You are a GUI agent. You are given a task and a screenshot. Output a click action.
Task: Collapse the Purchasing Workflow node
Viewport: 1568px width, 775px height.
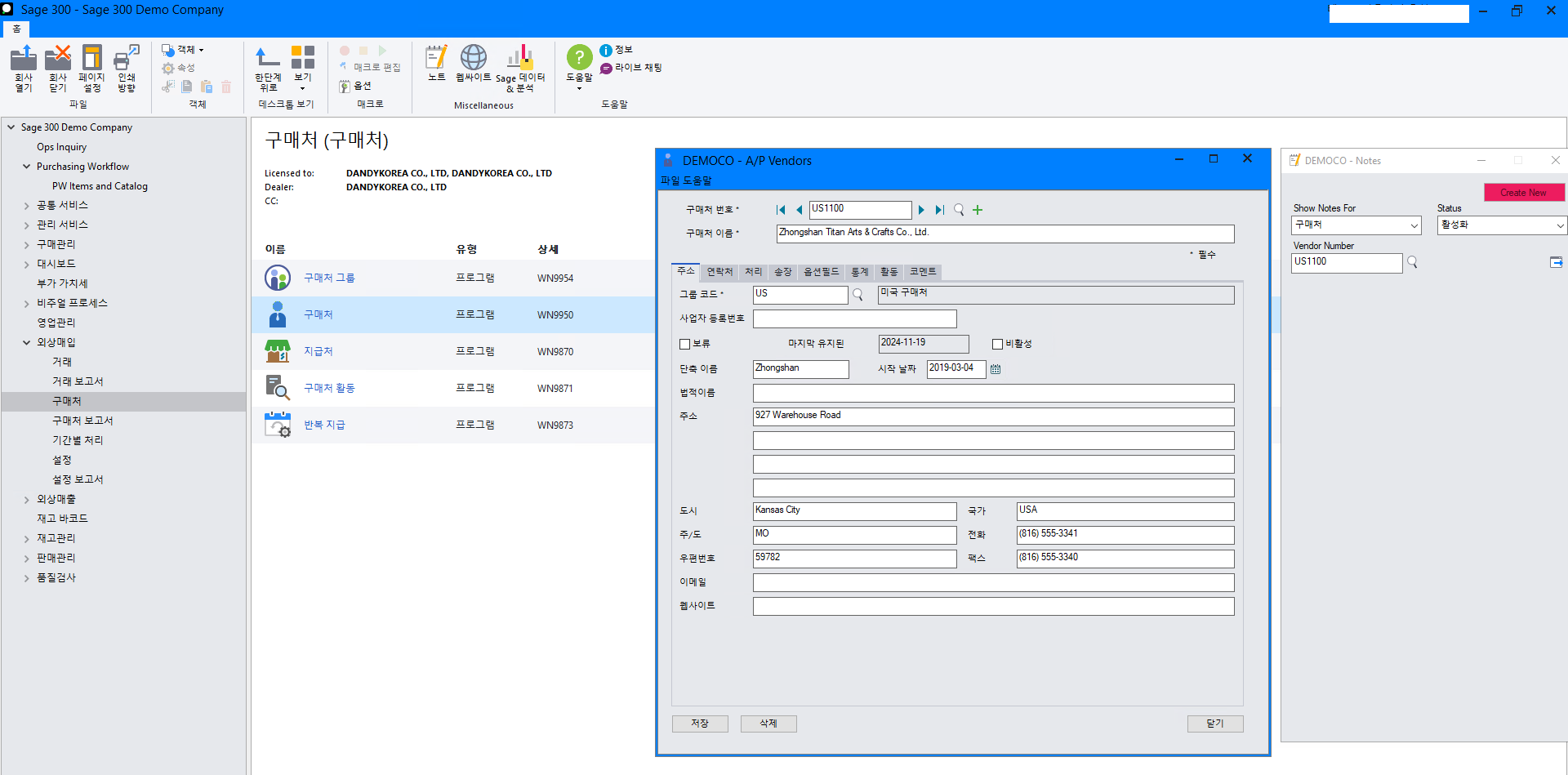click(x=27, y=167)
